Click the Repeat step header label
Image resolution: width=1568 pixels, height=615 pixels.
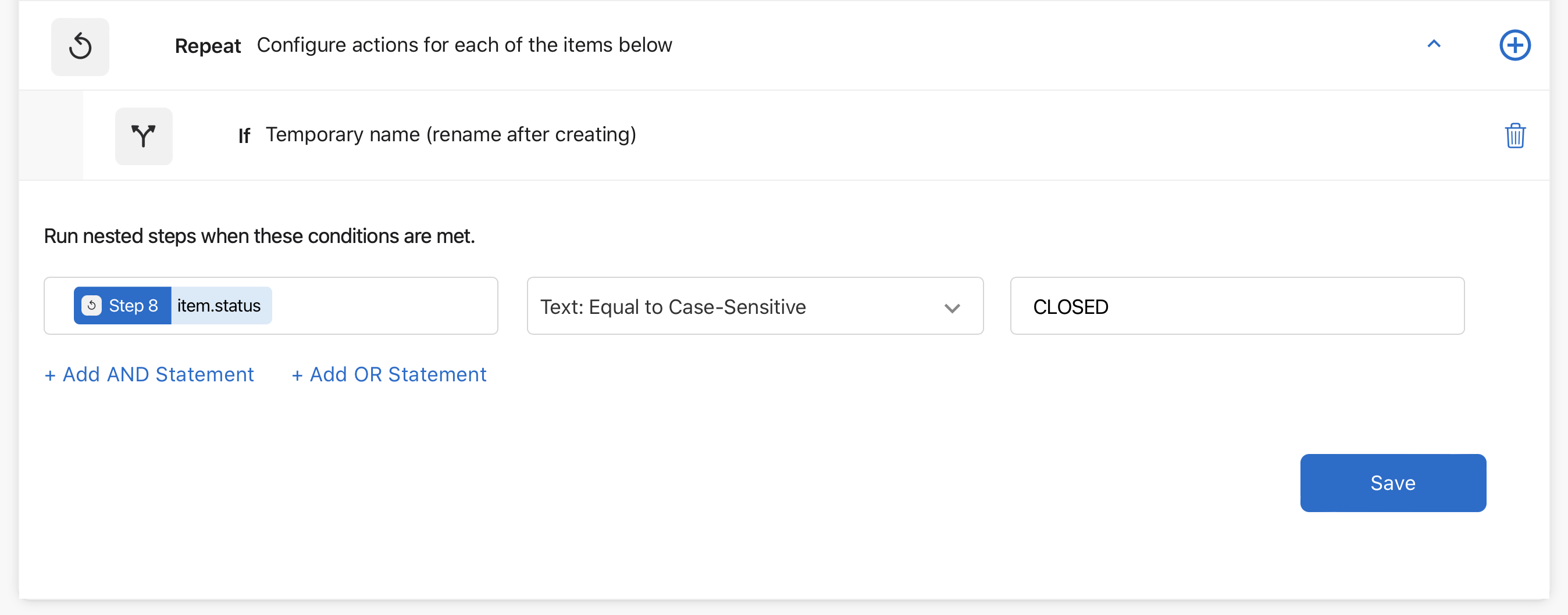[208, 44]
